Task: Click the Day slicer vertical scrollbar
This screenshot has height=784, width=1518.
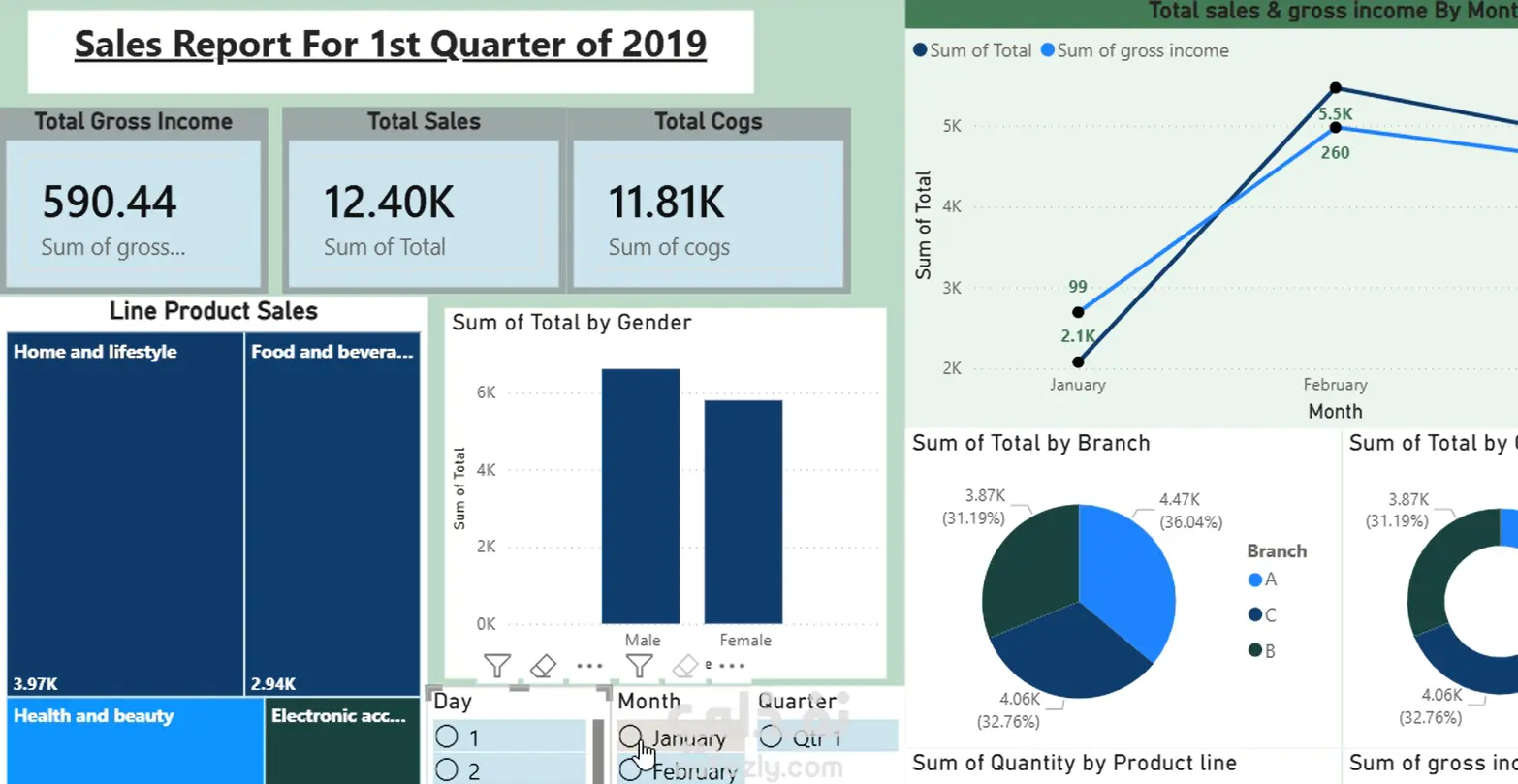Action: 598,752
